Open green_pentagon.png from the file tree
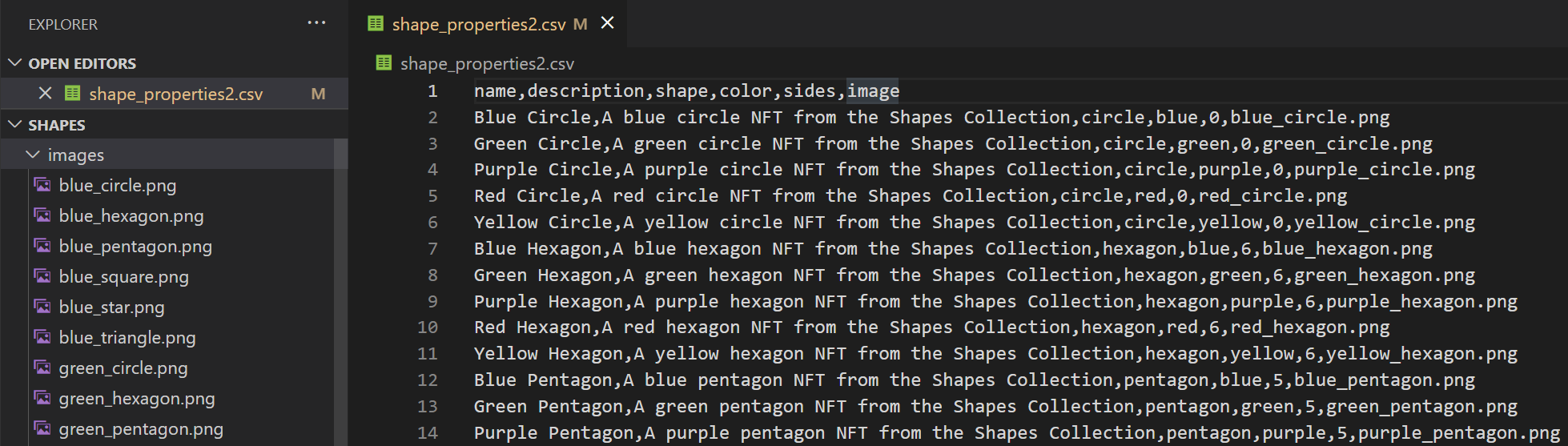The width and height of the screenshot is (1568, 446). (x=141, y=429)
